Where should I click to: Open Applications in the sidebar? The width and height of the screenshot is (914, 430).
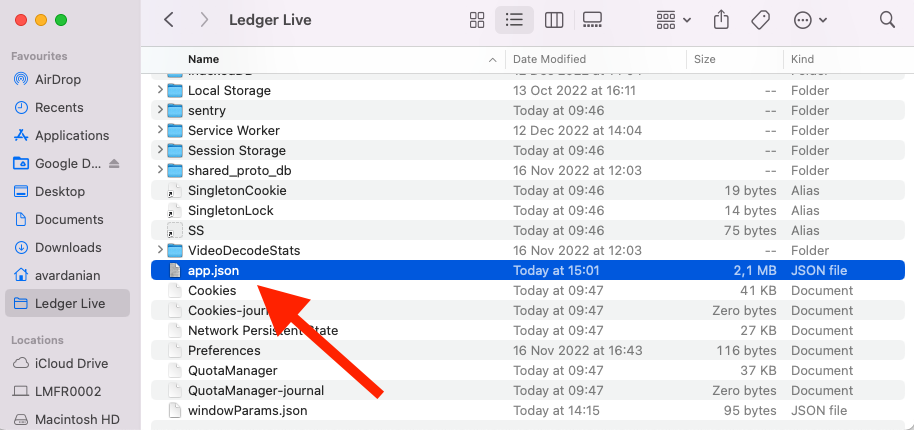(x=71, y=135)
